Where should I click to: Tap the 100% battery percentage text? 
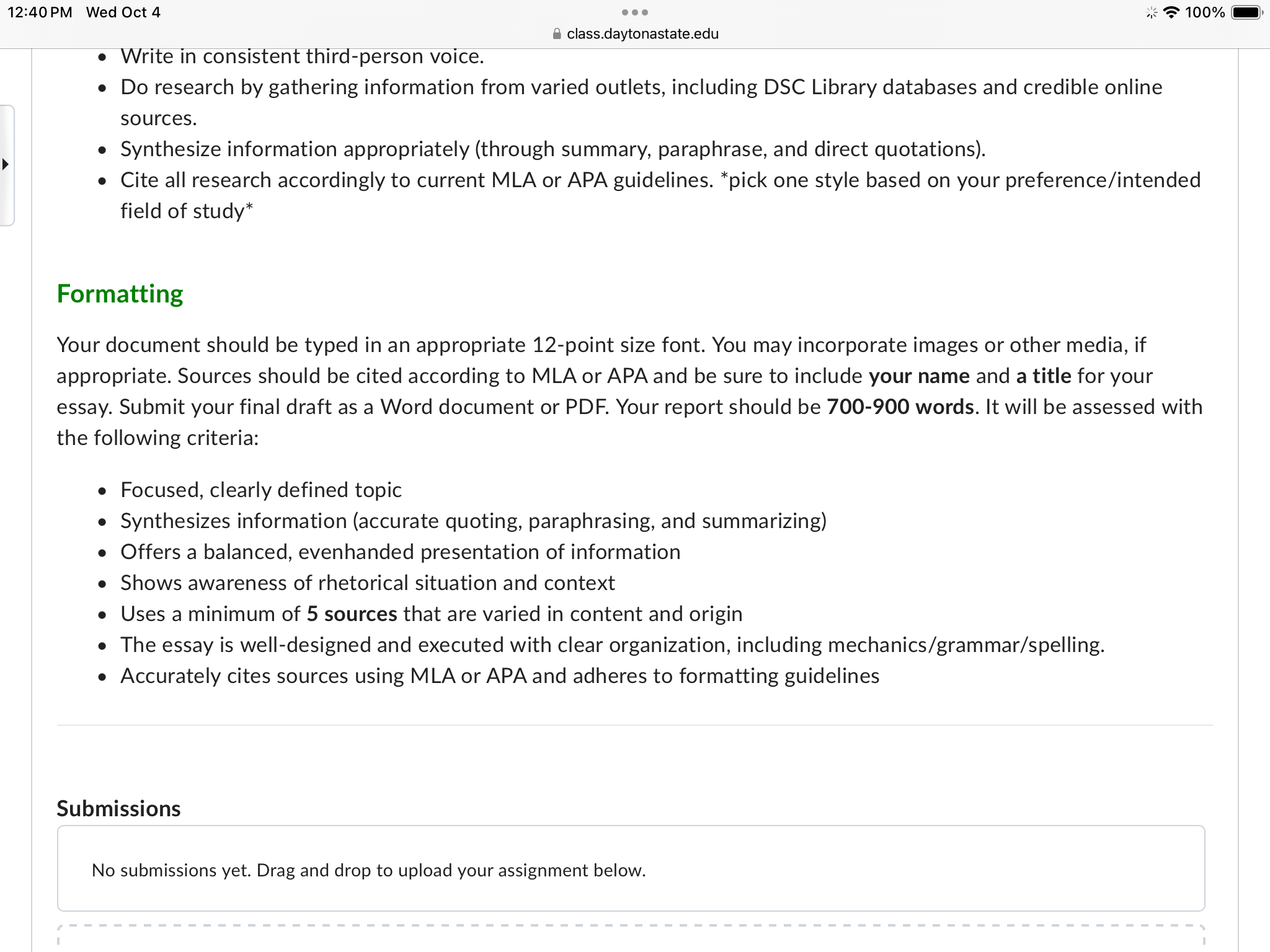coord(1204,12)
